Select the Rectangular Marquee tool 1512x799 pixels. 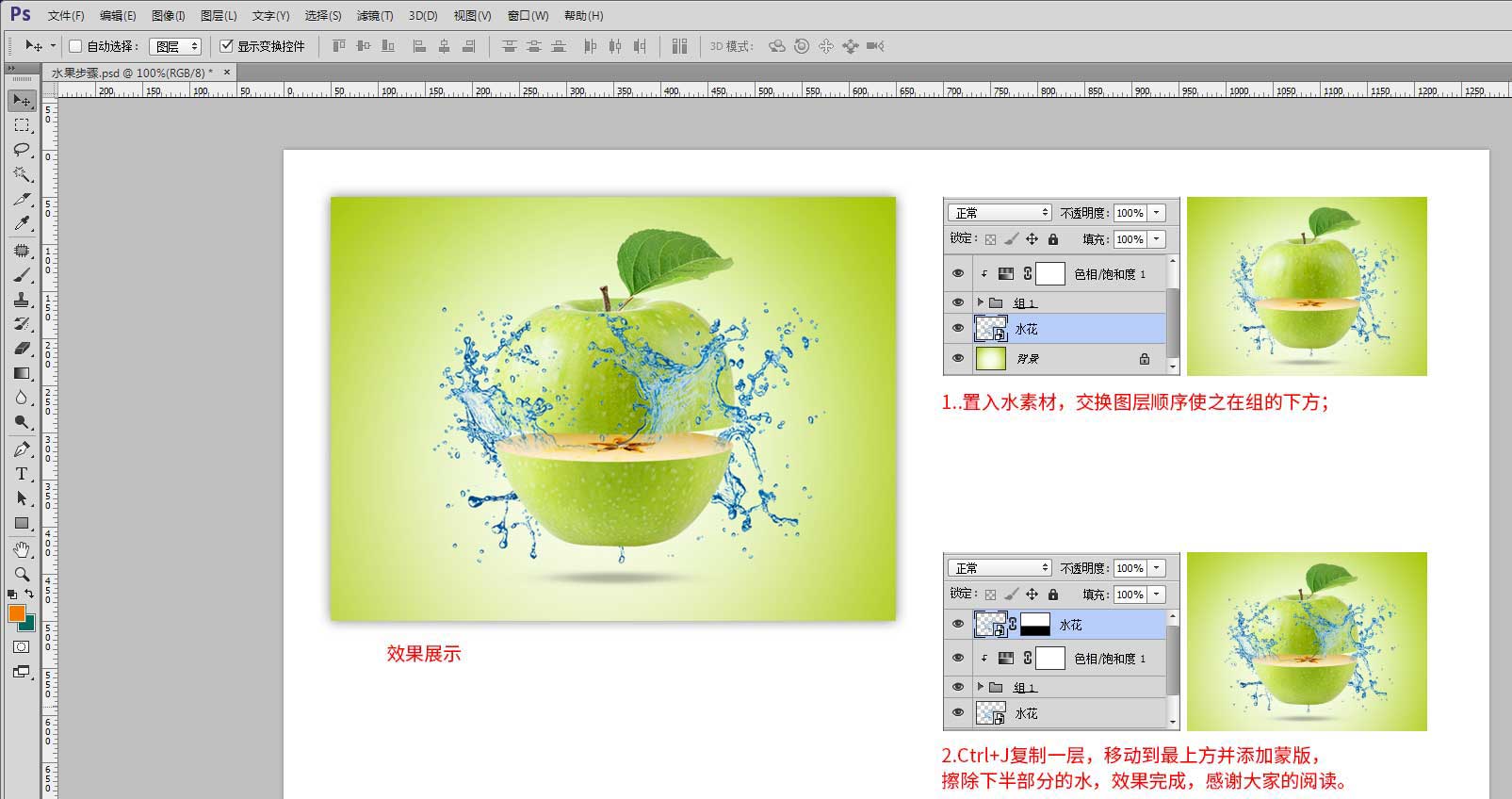22,124
